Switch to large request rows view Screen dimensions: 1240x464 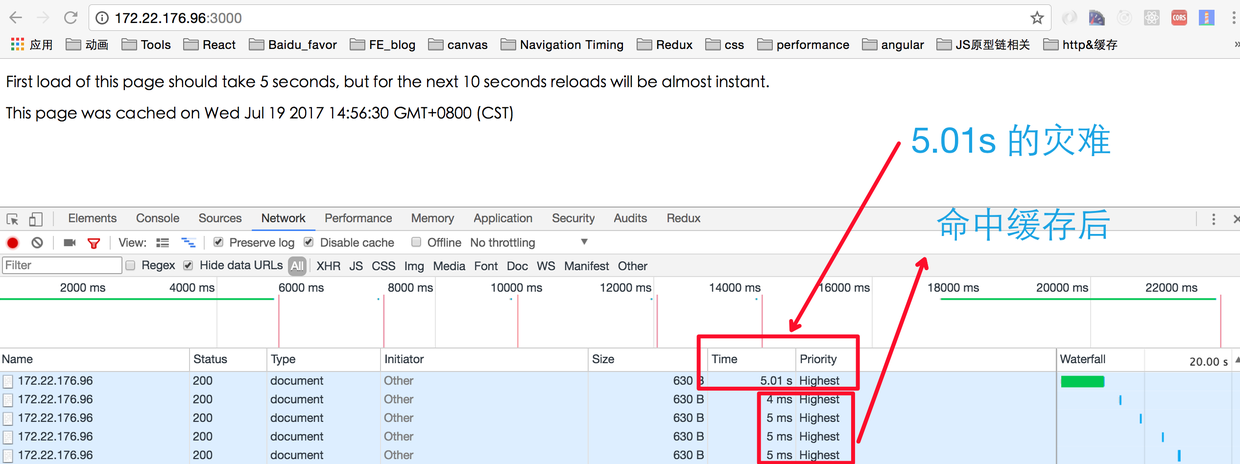tap(163, 243)
